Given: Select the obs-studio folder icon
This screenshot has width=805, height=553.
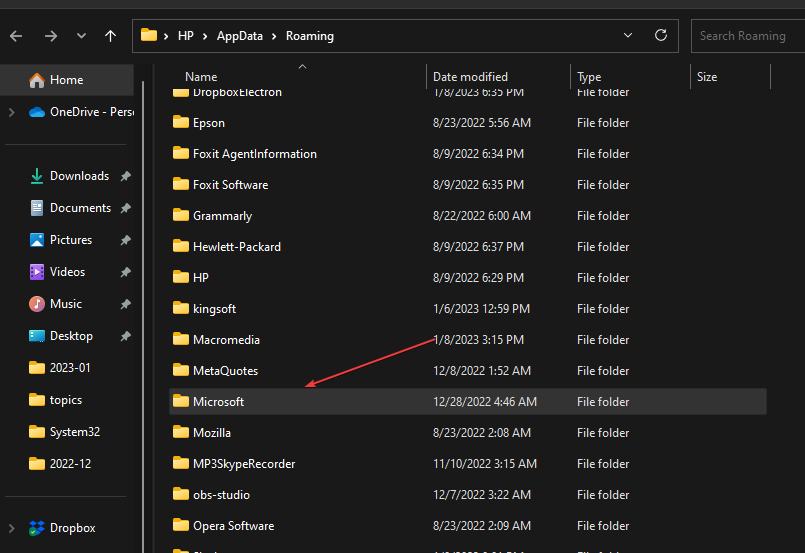Looking at the screenshot, I should 181,494.
